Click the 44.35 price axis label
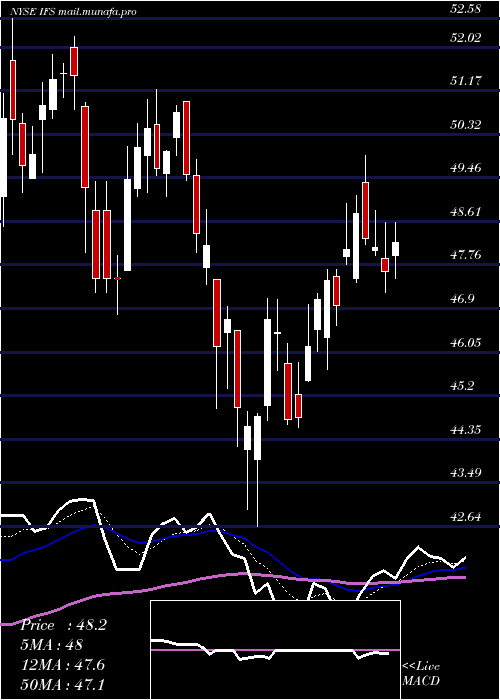The height and width of the screenshot is (700, 500). tap(465, 430)
